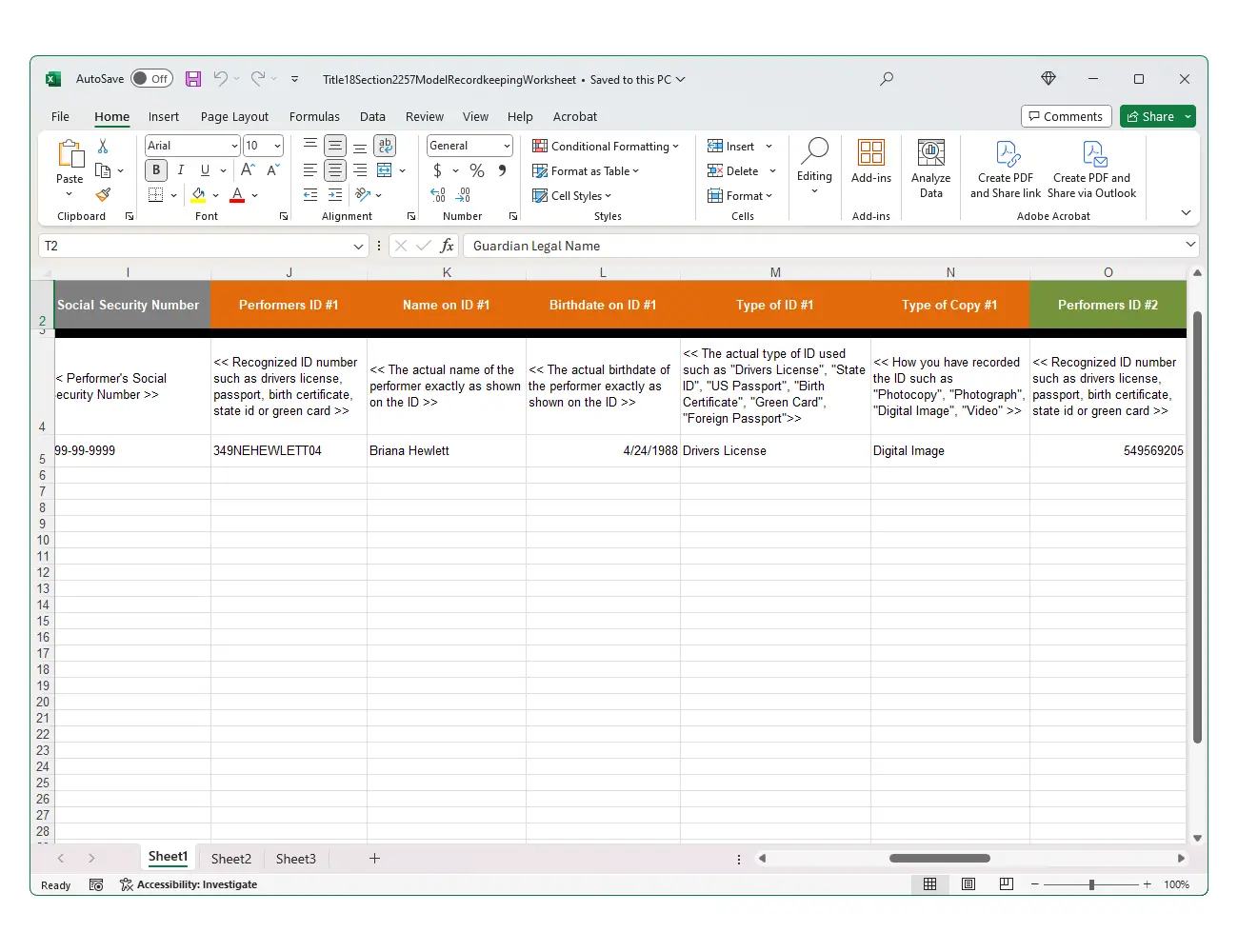The image size is (1238, 952).
Task: Switch to Sheet2 tab
Action: (x=231, y=859)
